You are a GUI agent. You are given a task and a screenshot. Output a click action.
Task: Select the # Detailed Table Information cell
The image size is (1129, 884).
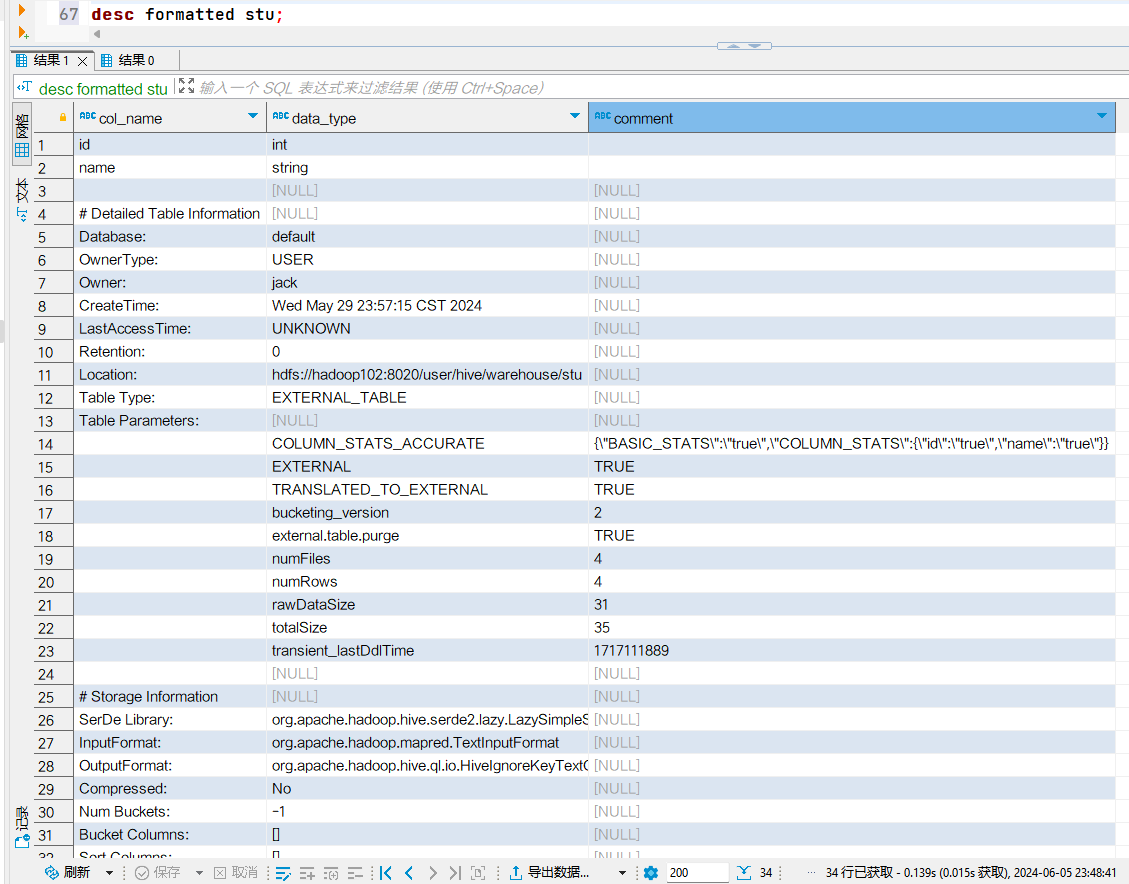click(x=170, y=213)
